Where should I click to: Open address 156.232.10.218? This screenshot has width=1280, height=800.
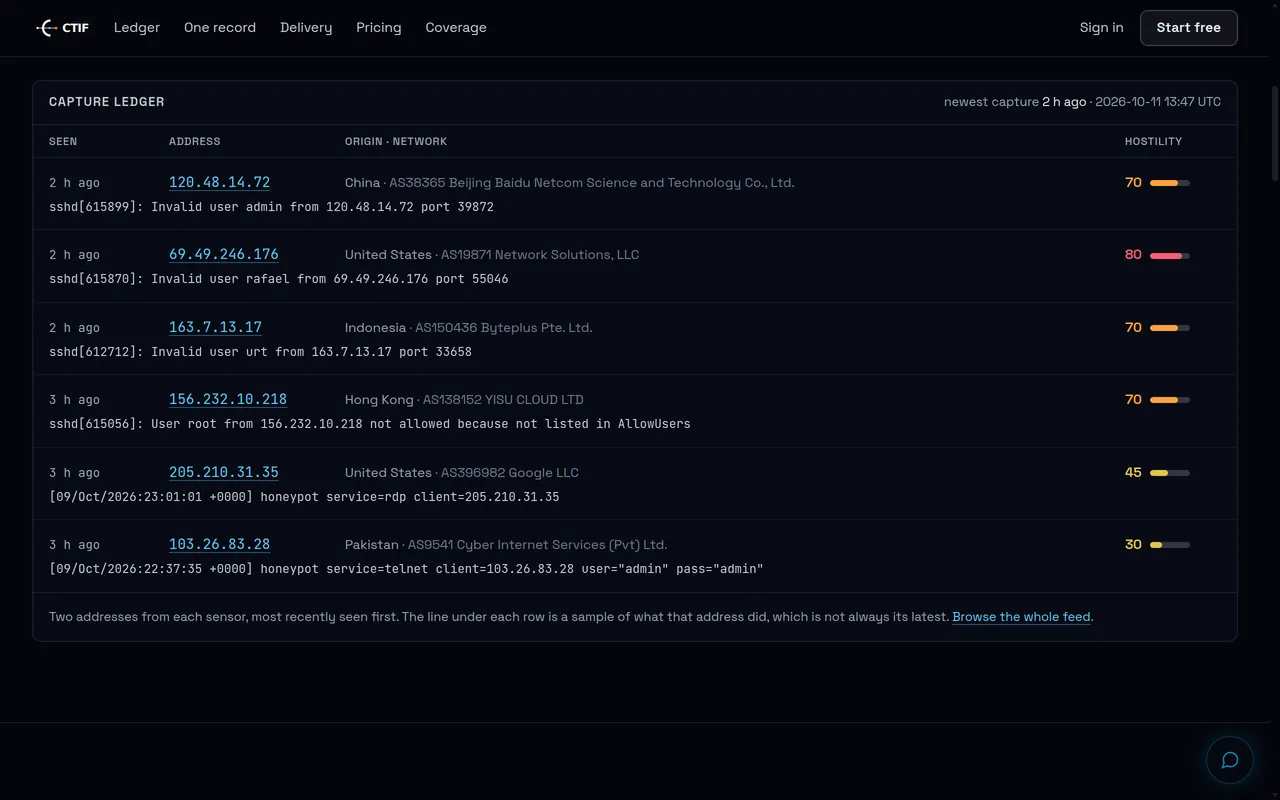tap(228, 399)
